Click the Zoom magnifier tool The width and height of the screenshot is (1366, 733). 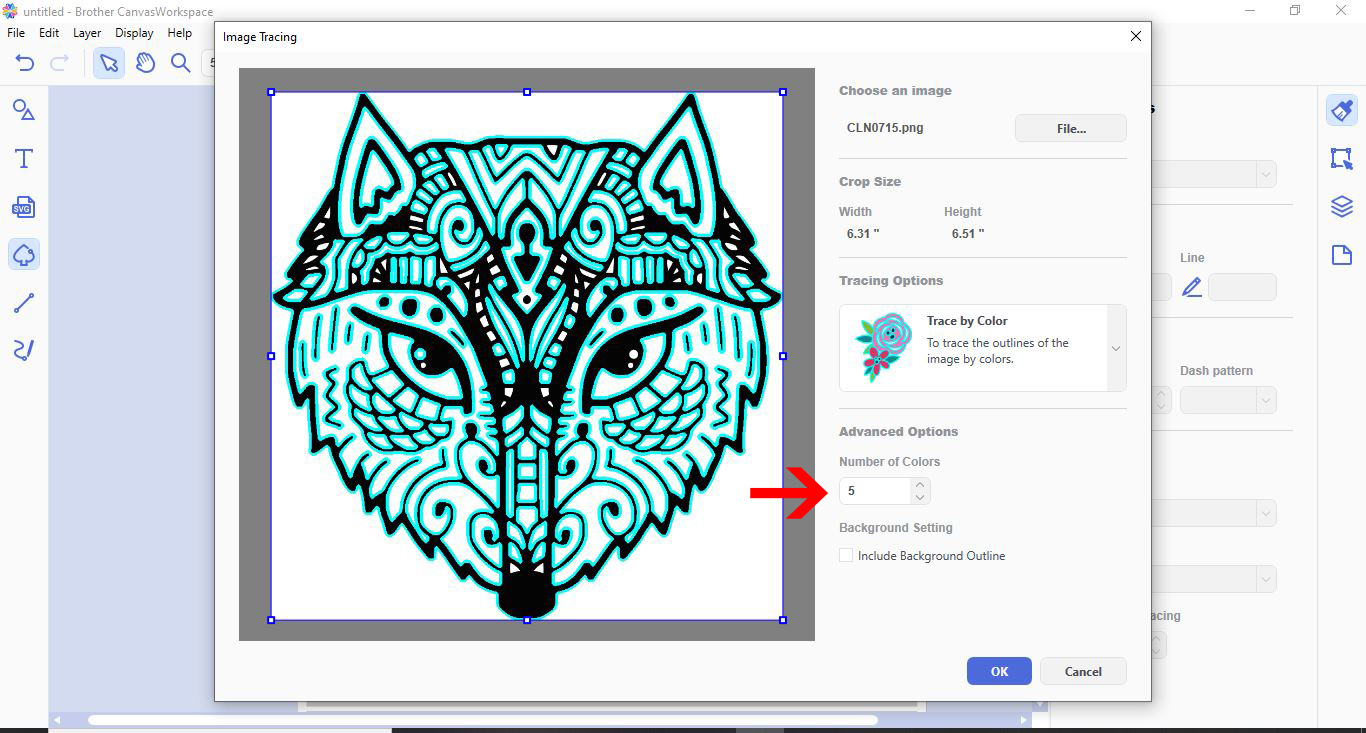(181, 63)
